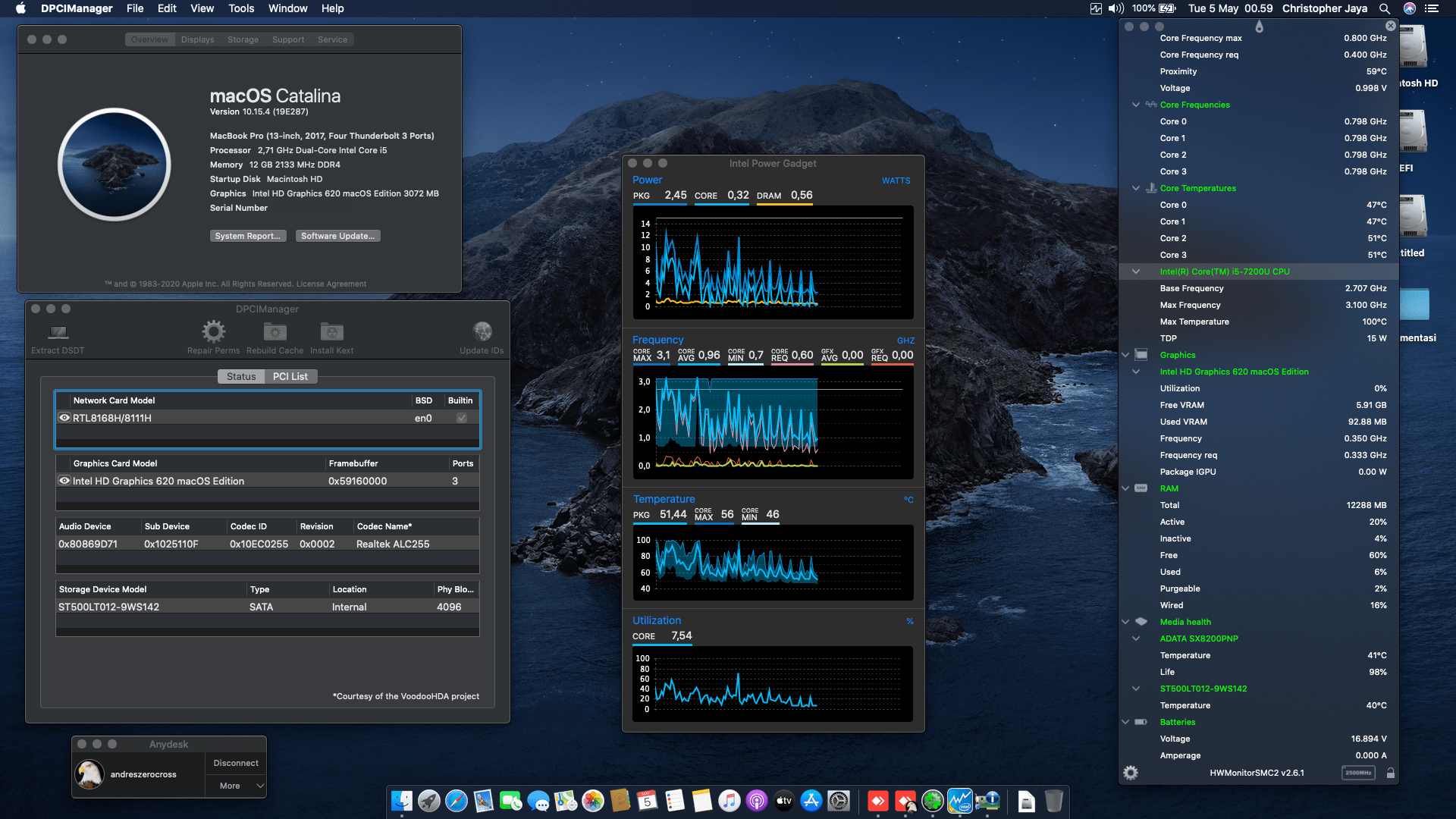Click the volume icon in menu bar
This screenshot has height=819, width=1456.
(x=1116, y=8)
